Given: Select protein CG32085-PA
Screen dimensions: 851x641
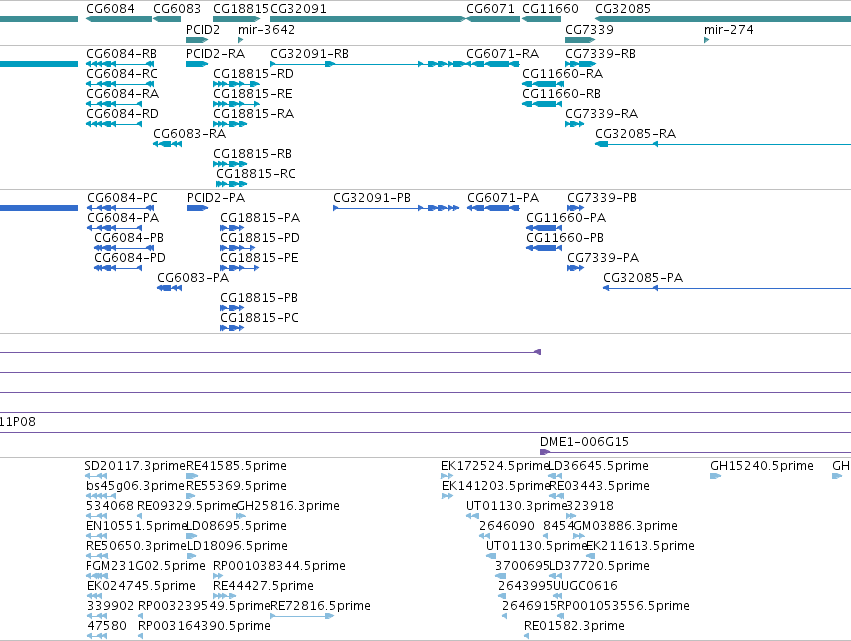Looking at the screenshot, I should coord(643,278).
